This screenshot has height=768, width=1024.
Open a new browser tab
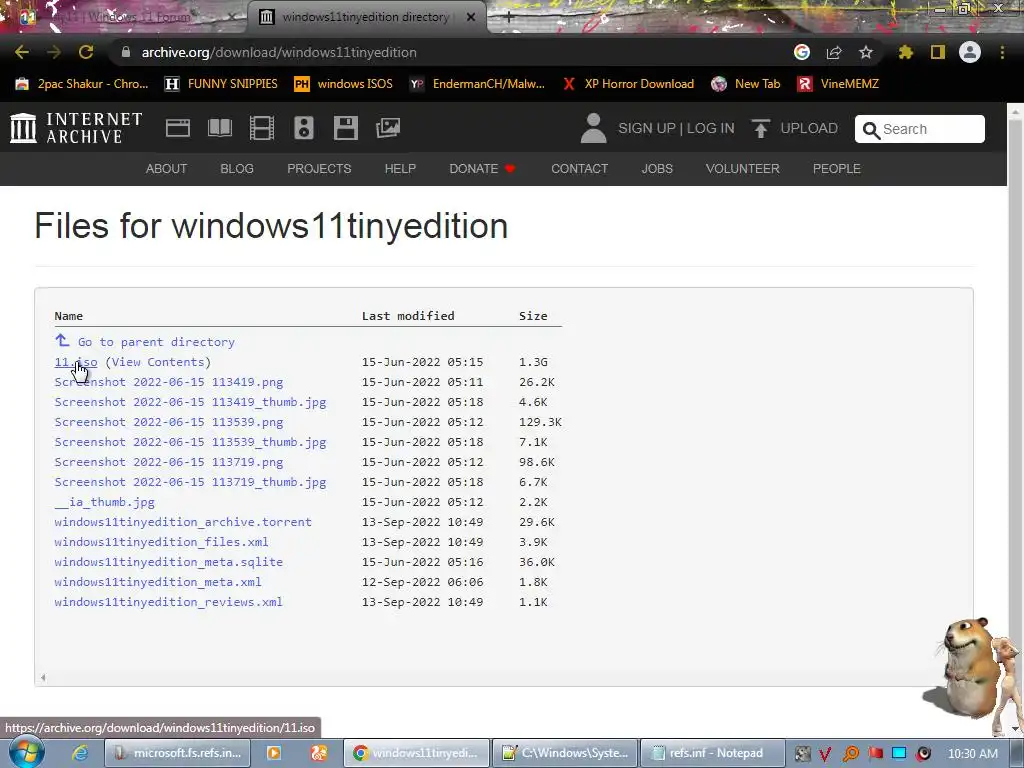[x=509, y=17]
